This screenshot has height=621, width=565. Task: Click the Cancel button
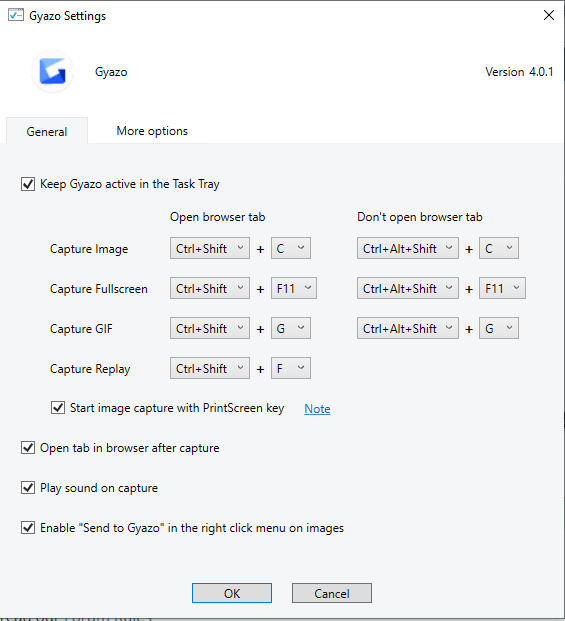[332, 593]
